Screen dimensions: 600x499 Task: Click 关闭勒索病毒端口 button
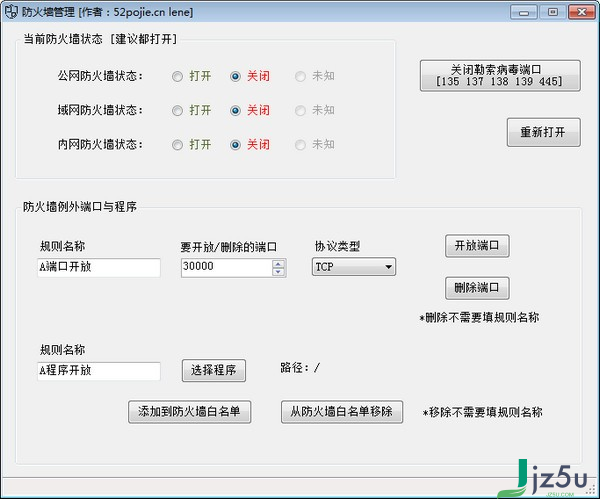coord(500,75)
